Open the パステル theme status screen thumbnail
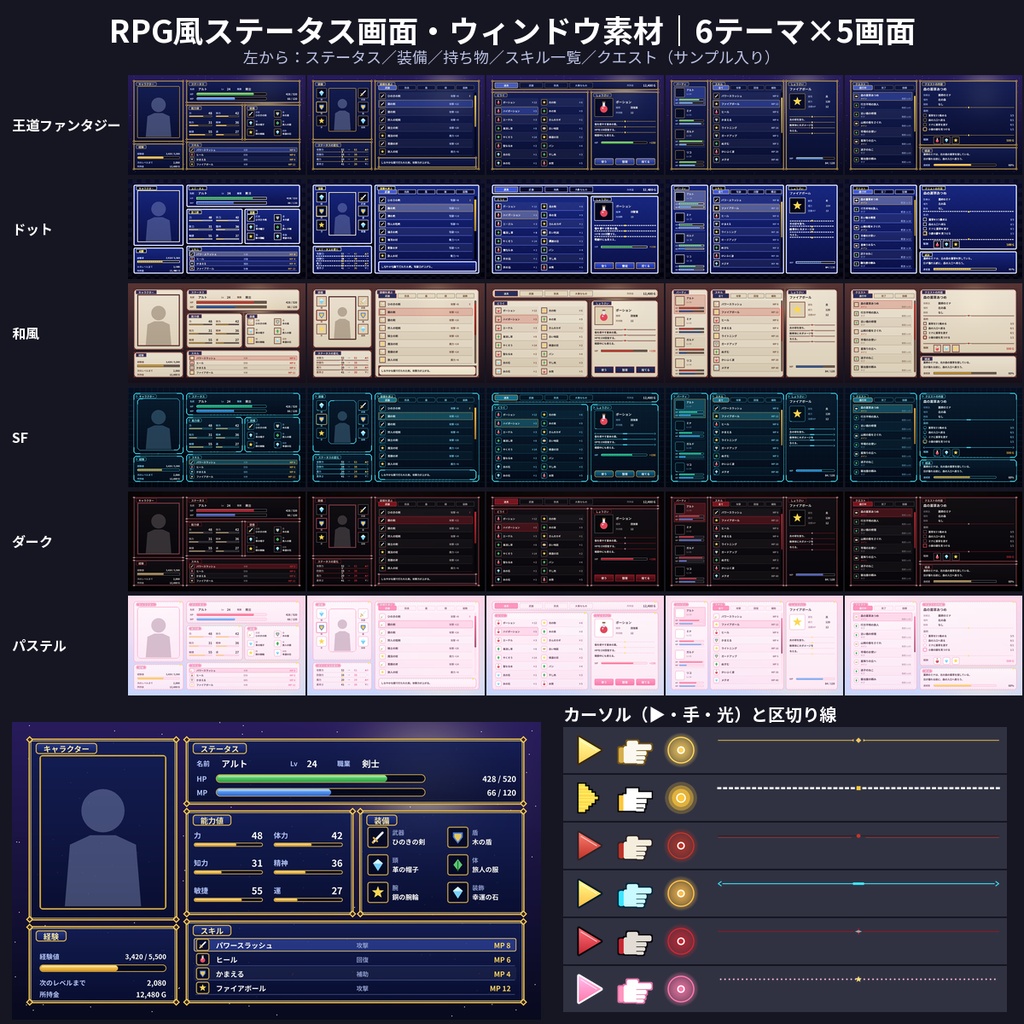 217,645
